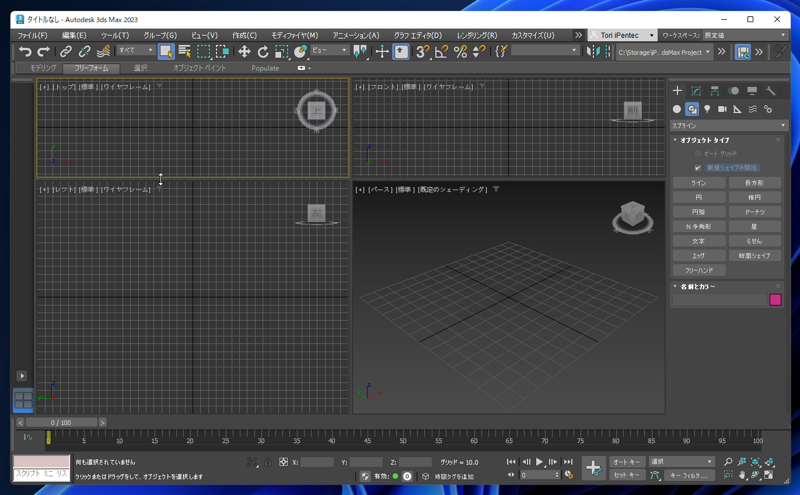Open the ビュー reference coordinate dropdown
800x495 pixels.
[x=330, y=50]
